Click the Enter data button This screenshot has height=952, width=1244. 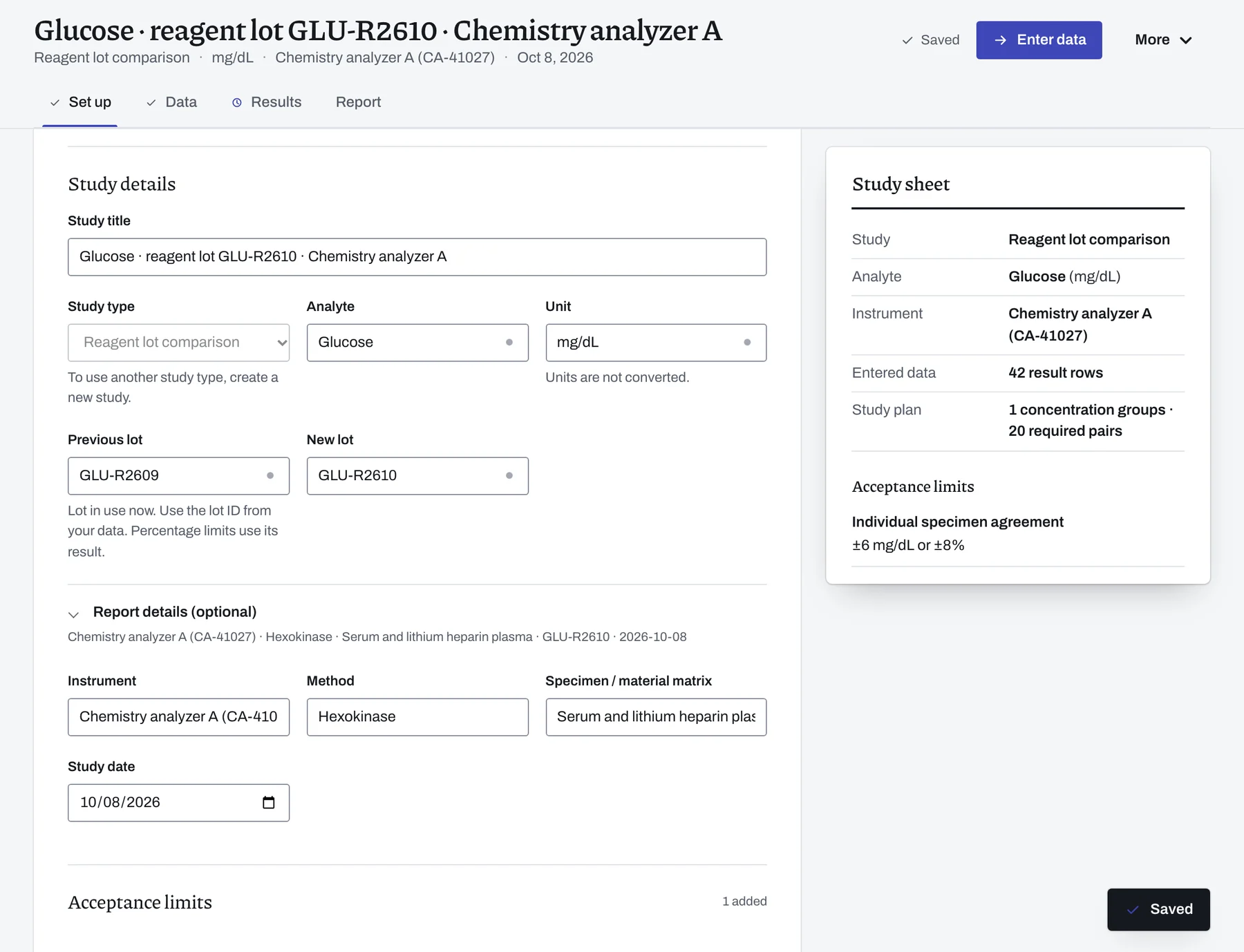[1039, 40]
